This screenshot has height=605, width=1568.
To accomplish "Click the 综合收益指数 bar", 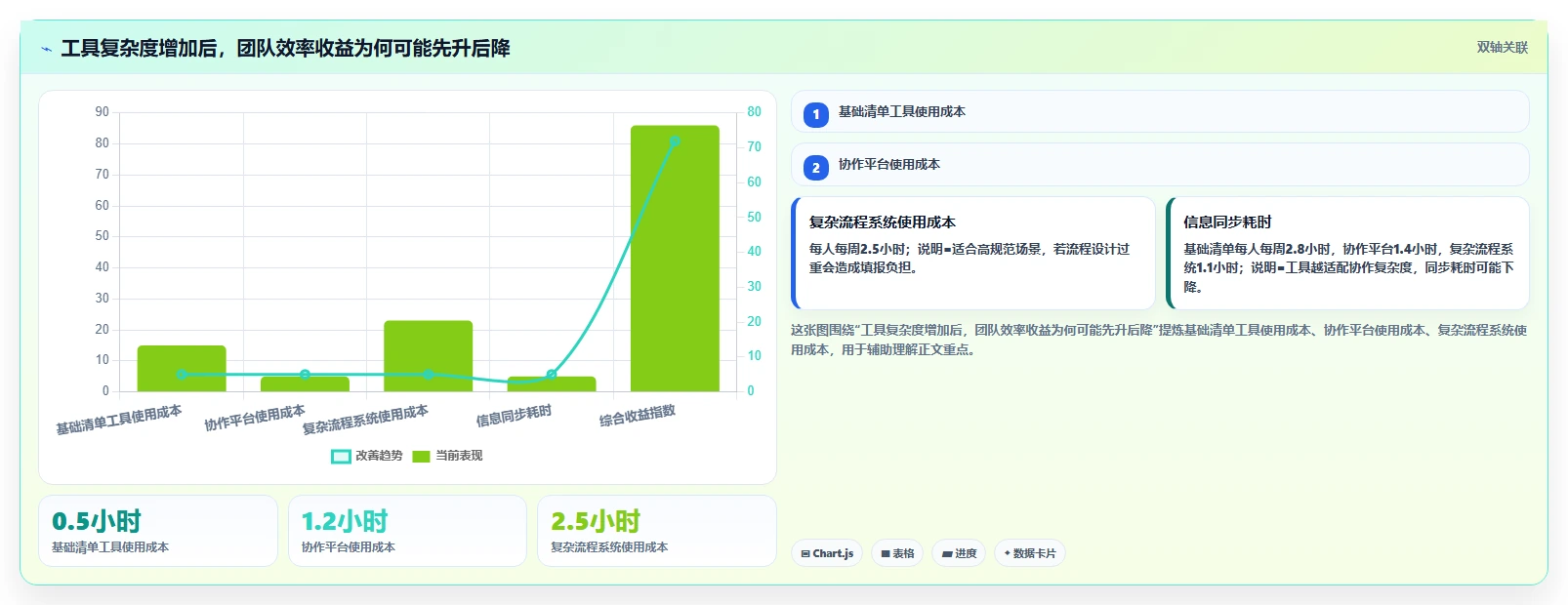I will (x=675, y=259).
